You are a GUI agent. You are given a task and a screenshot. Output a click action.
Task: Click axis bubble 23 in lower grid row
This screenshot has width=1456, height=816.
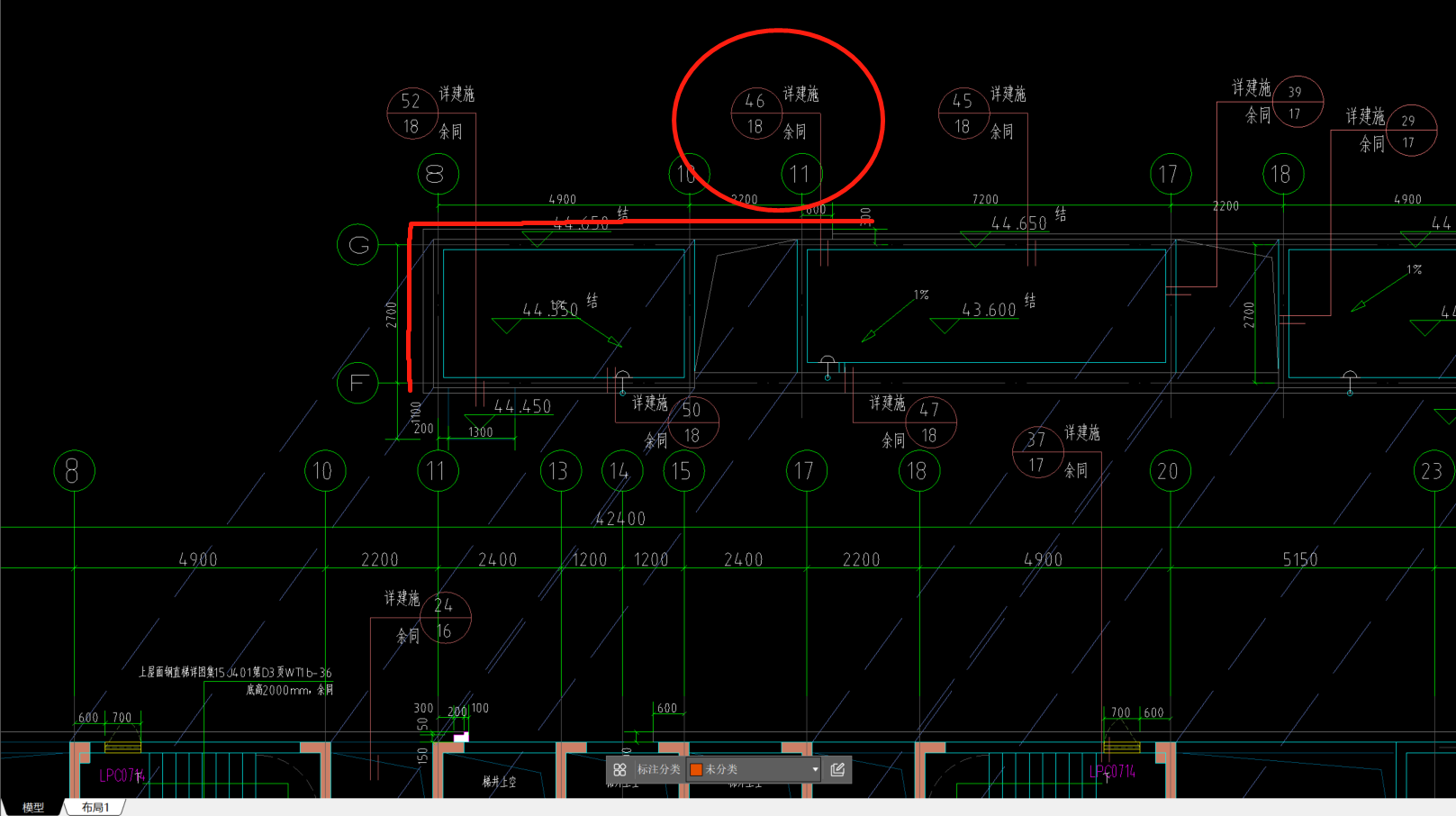coord(1433,471)
